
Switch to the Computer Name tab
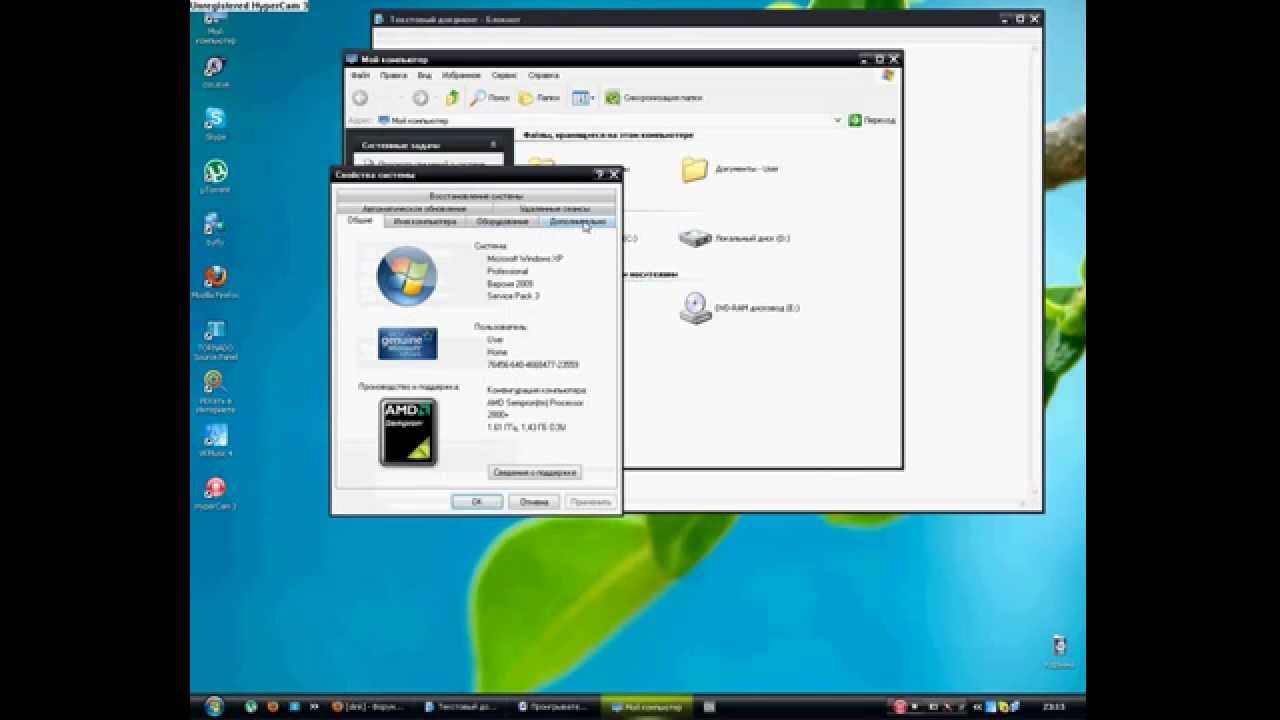(x=425, y=221)
